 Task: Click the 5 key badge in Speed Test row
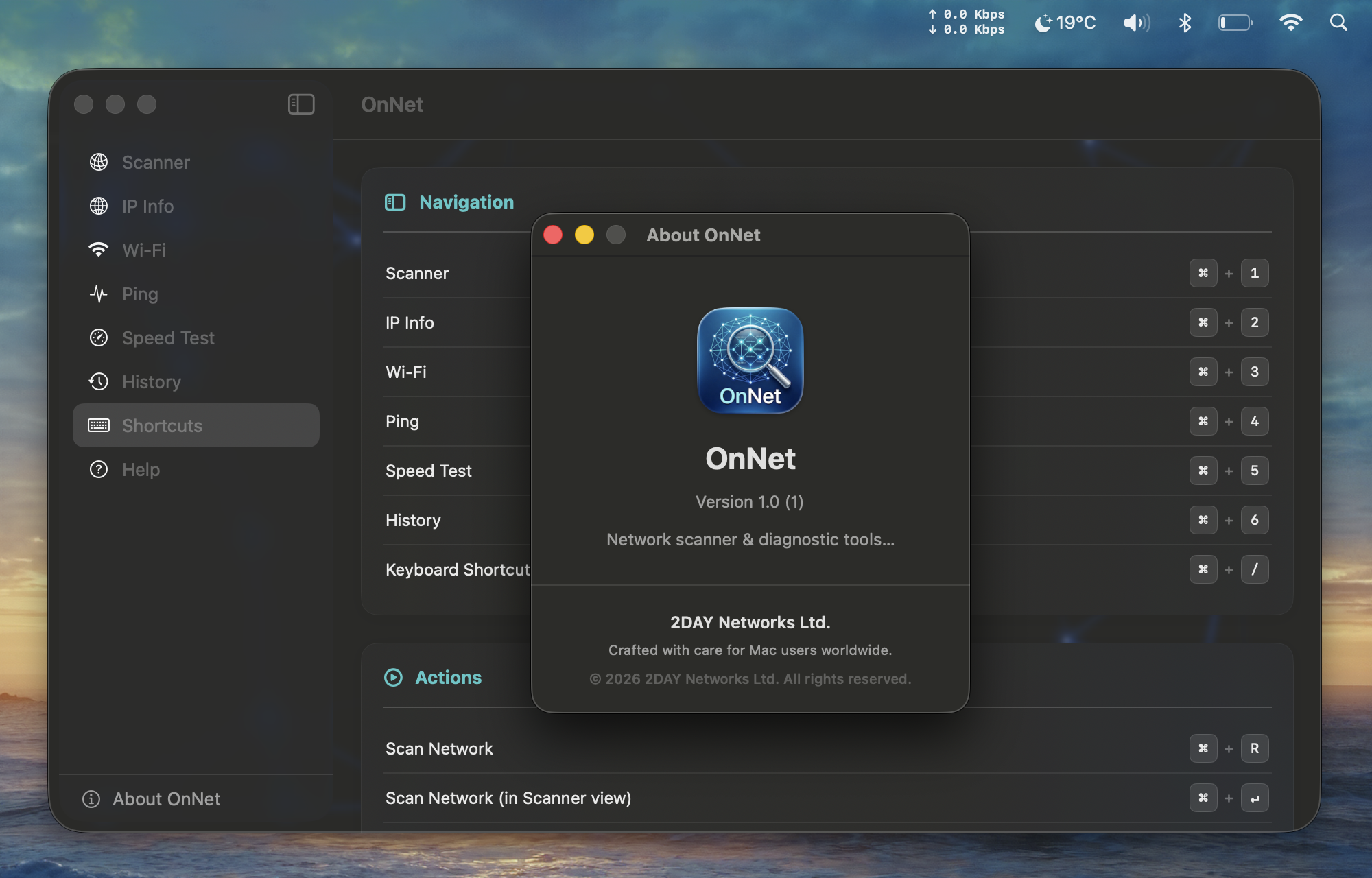tap(1255, 471)
